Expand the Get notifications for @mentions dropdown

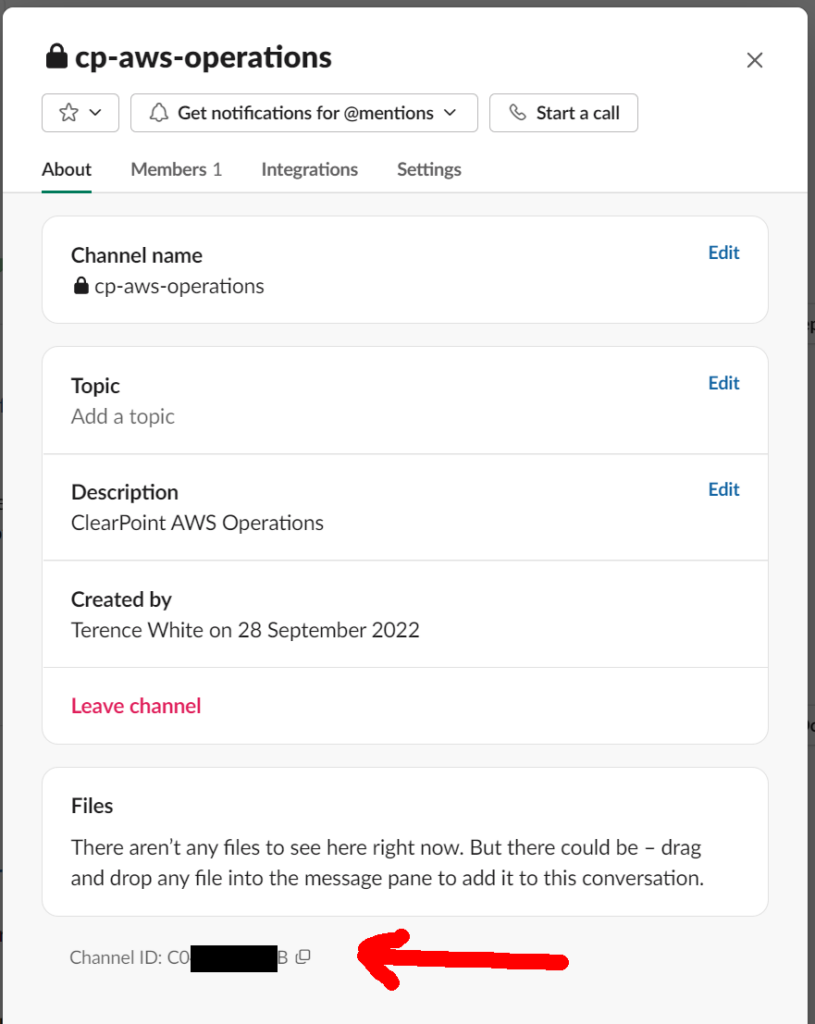pyautogui.click(x=449, y=112)
